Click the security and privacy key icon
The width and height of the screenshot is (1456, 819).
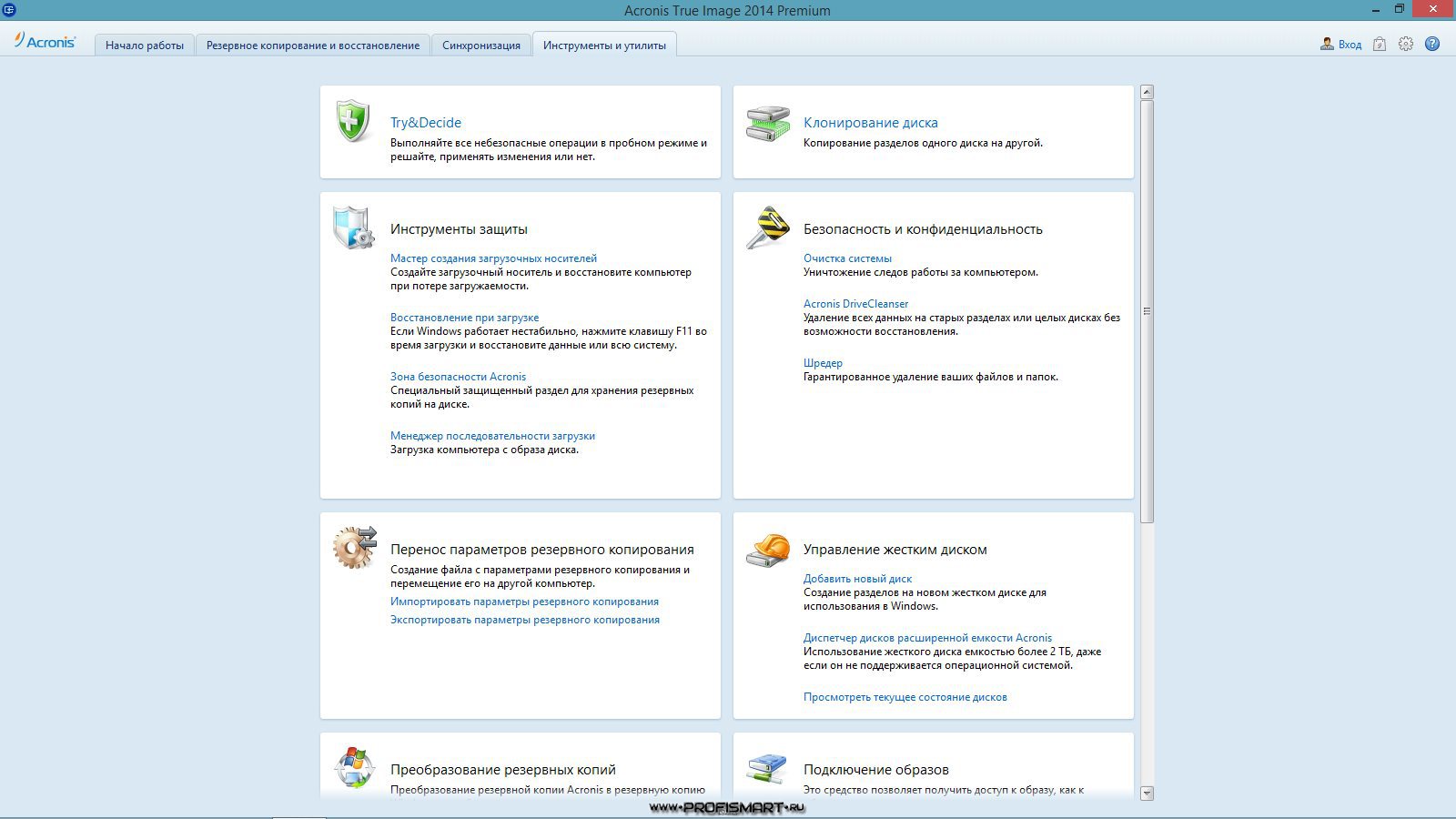tap(767, 227)
